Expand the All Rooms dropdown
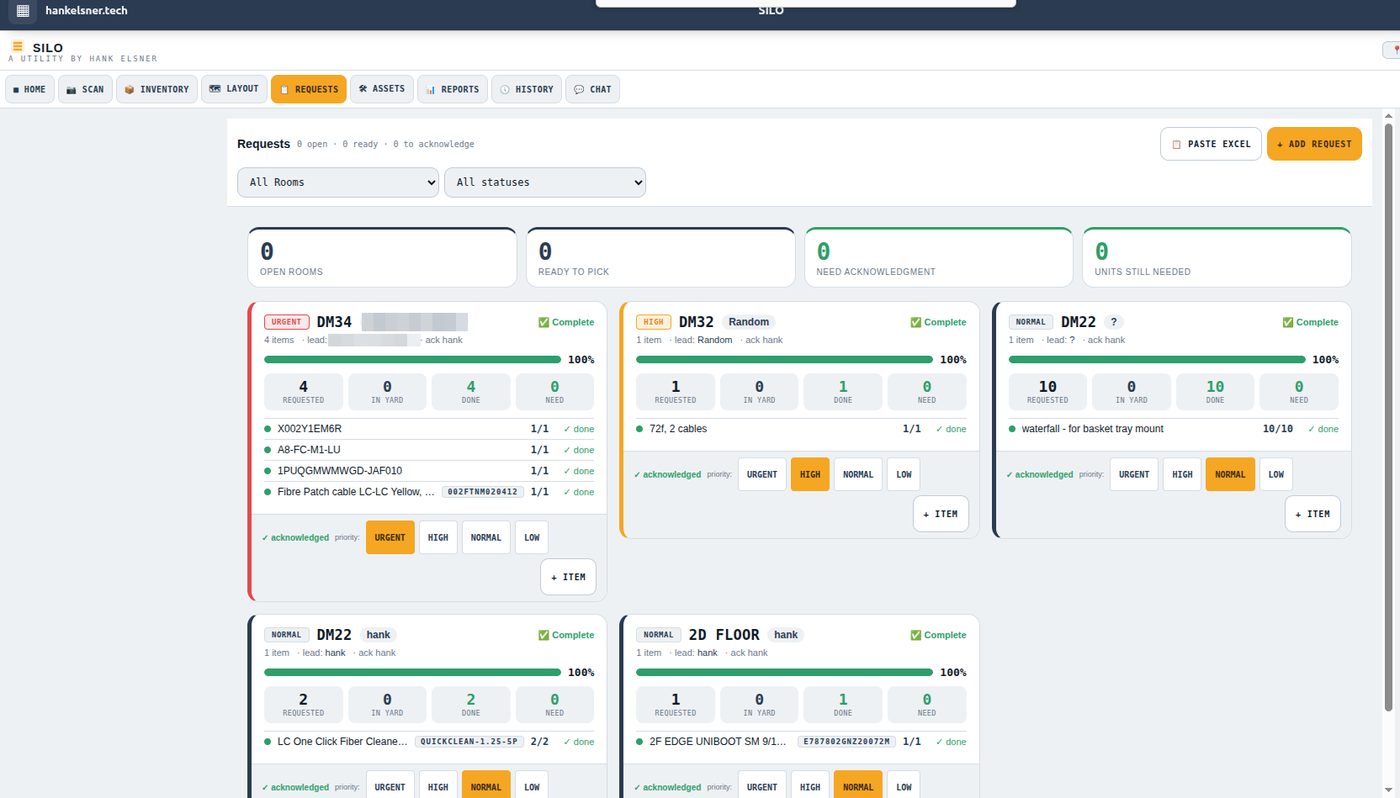Screen dimensions: 1400x798 [338, 182]
